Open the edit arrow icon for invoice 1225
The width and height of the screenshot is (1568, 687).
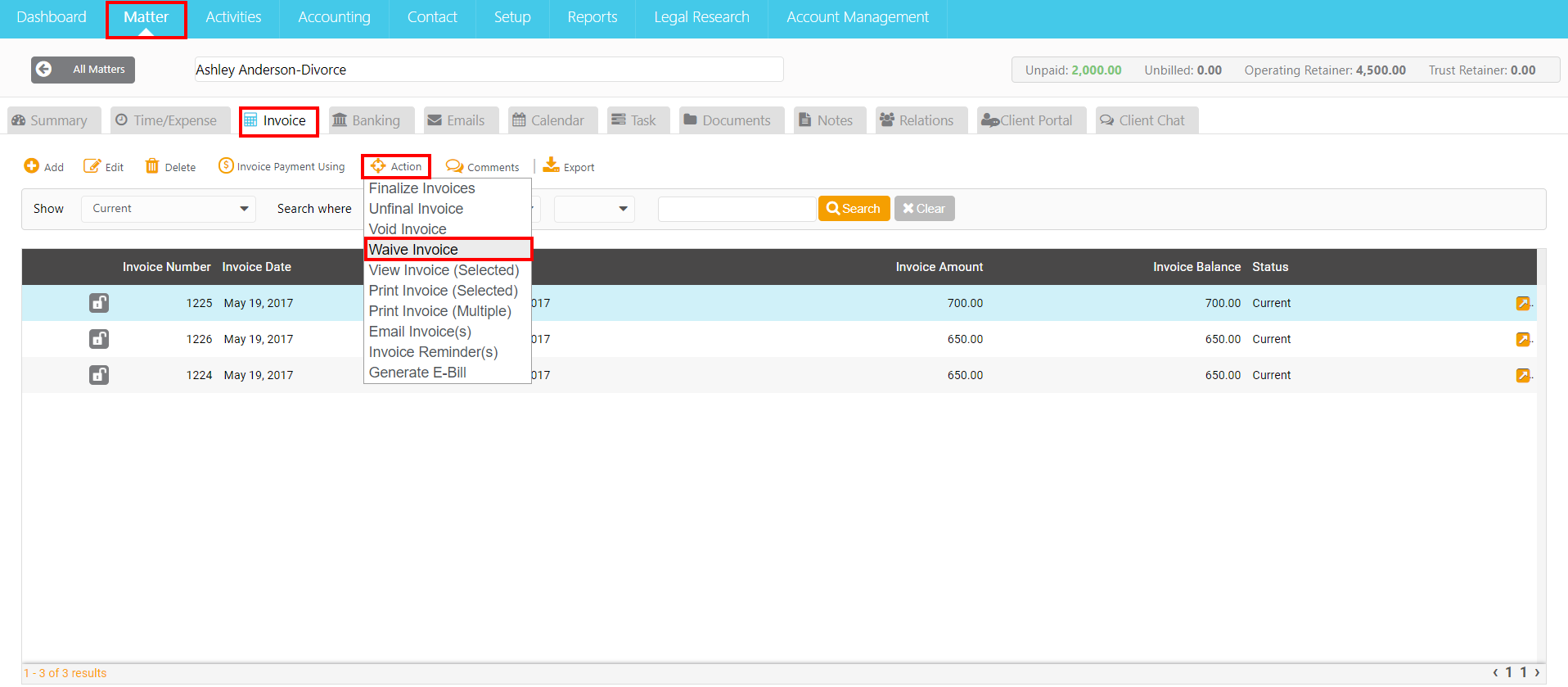[1523, 303]
